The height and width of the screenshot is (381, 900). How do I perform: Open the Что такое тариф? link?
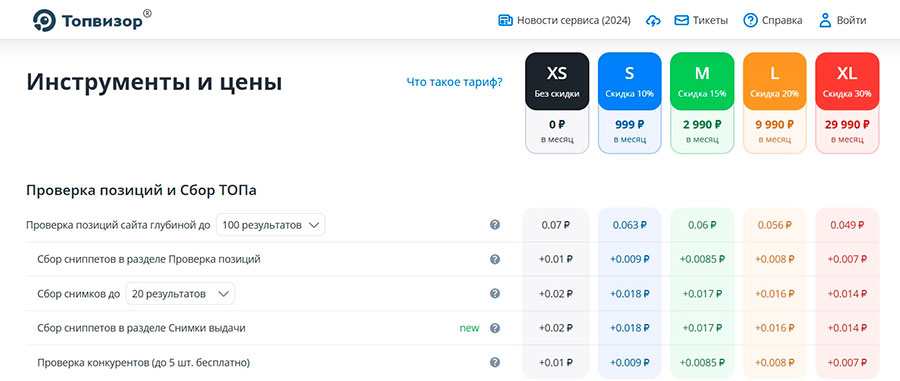click(x=455, y=82)
